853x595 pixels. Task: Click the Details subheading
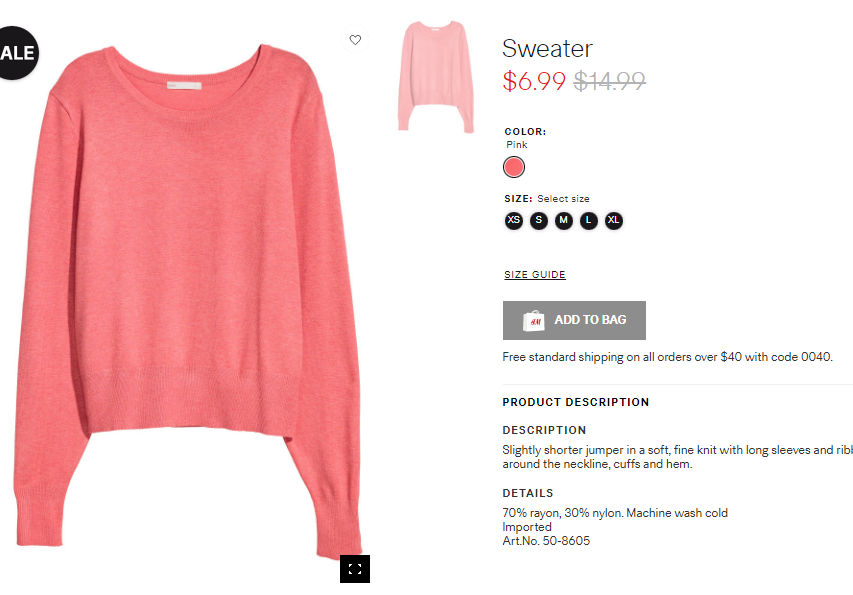[528, 493]
